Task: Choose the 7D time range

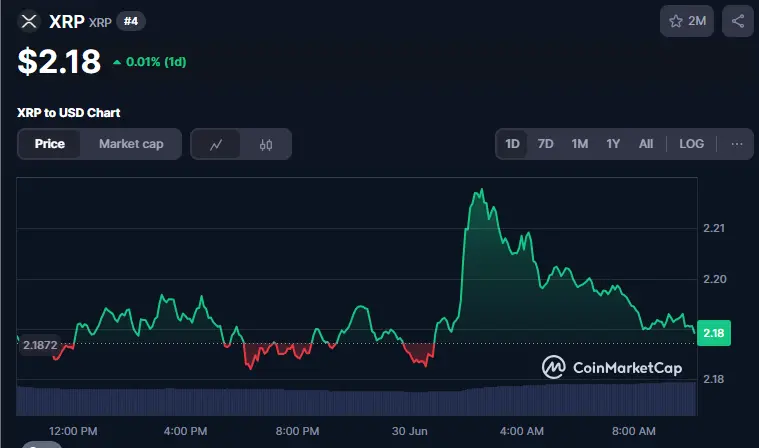Action: pos(545,144)
